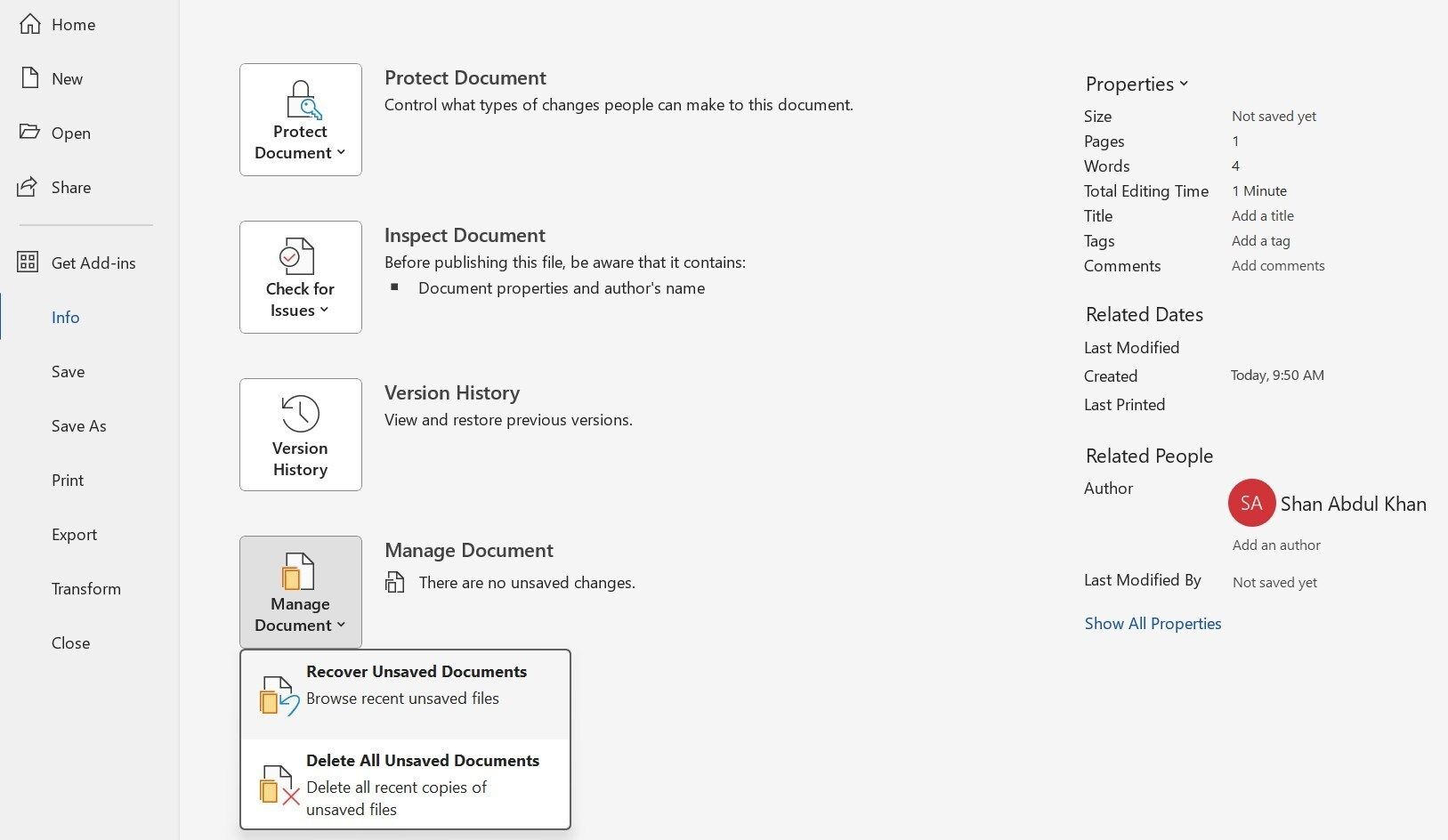The height and width of the screenshot is (840, 1448).
Task: Click the New document page icon
Action: pyautogui.click(x=29, y=78)
